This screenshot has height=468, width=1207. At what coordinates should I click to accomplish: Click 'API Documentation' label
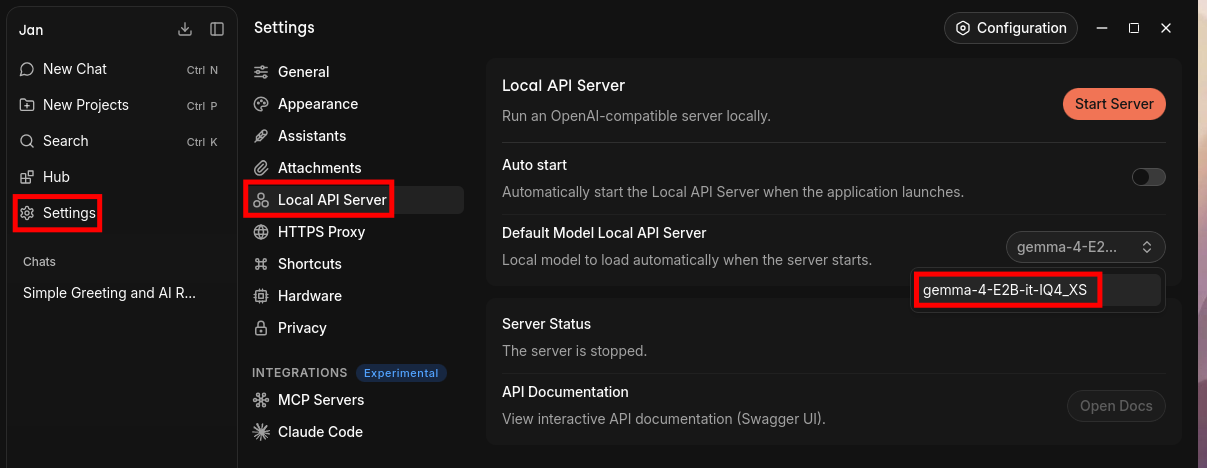(565, 392)
